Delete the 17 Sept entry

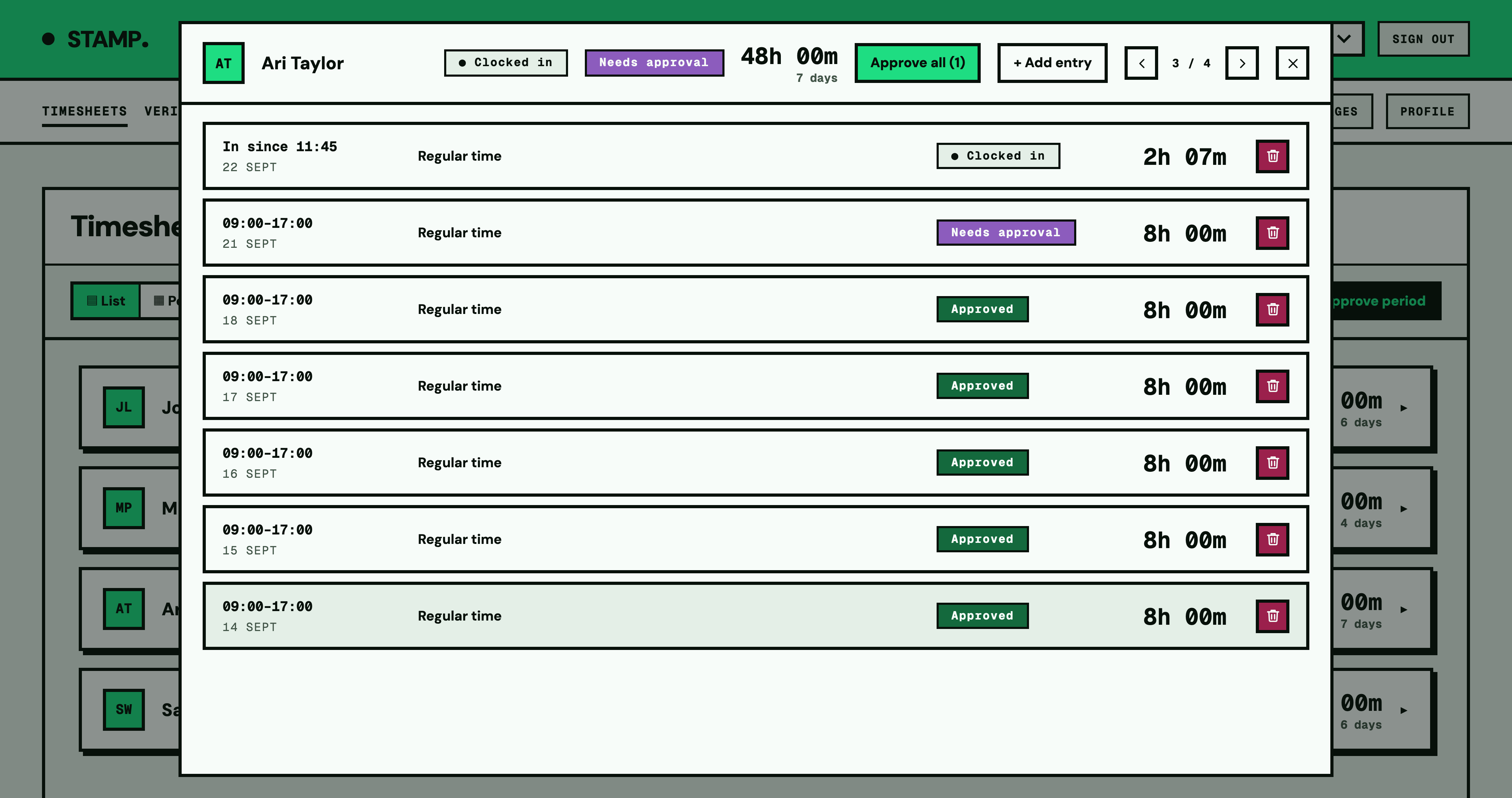(x=1272, y=386)
